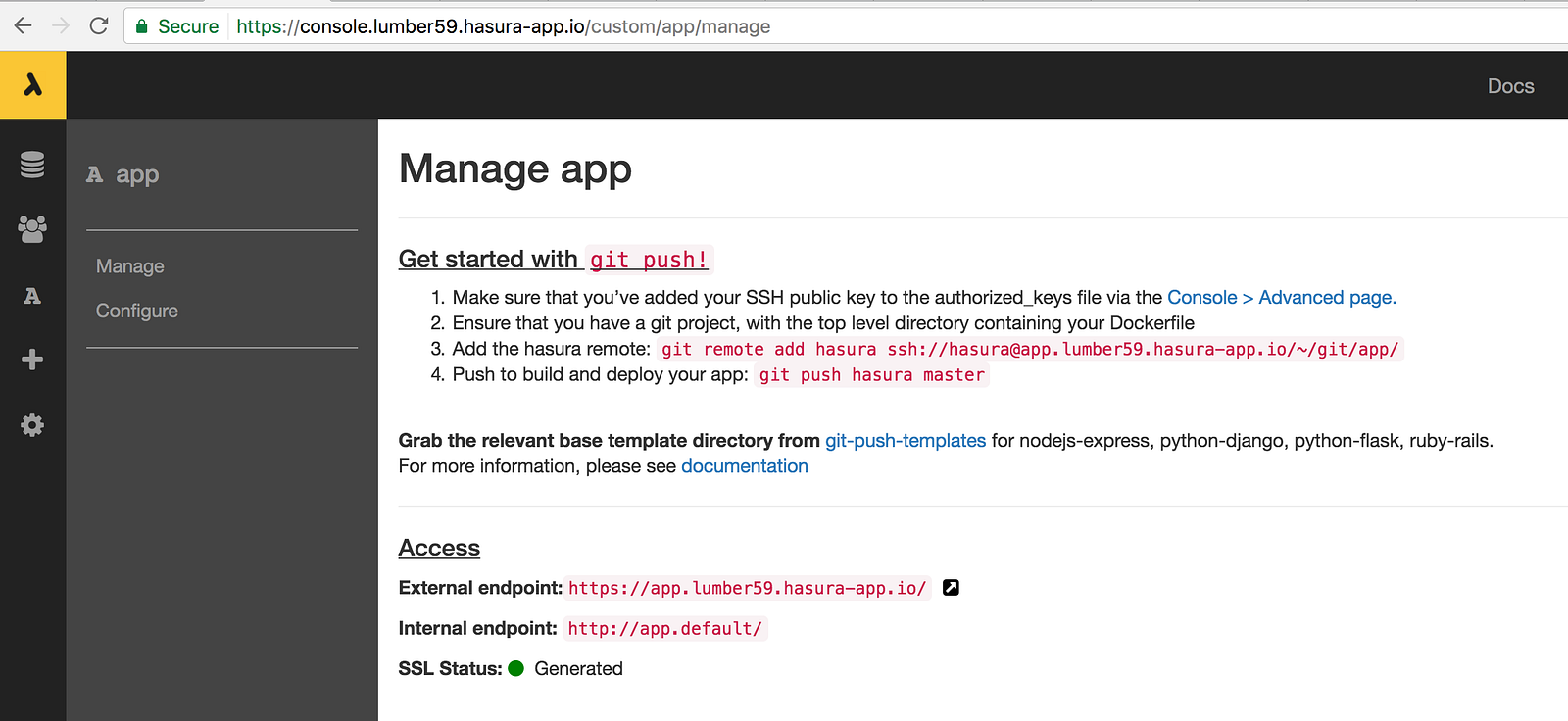Open external endpoint link arrow icon
Viewport: 1568px width, 721px height.
pyautogui.click(x=951, y=588)
